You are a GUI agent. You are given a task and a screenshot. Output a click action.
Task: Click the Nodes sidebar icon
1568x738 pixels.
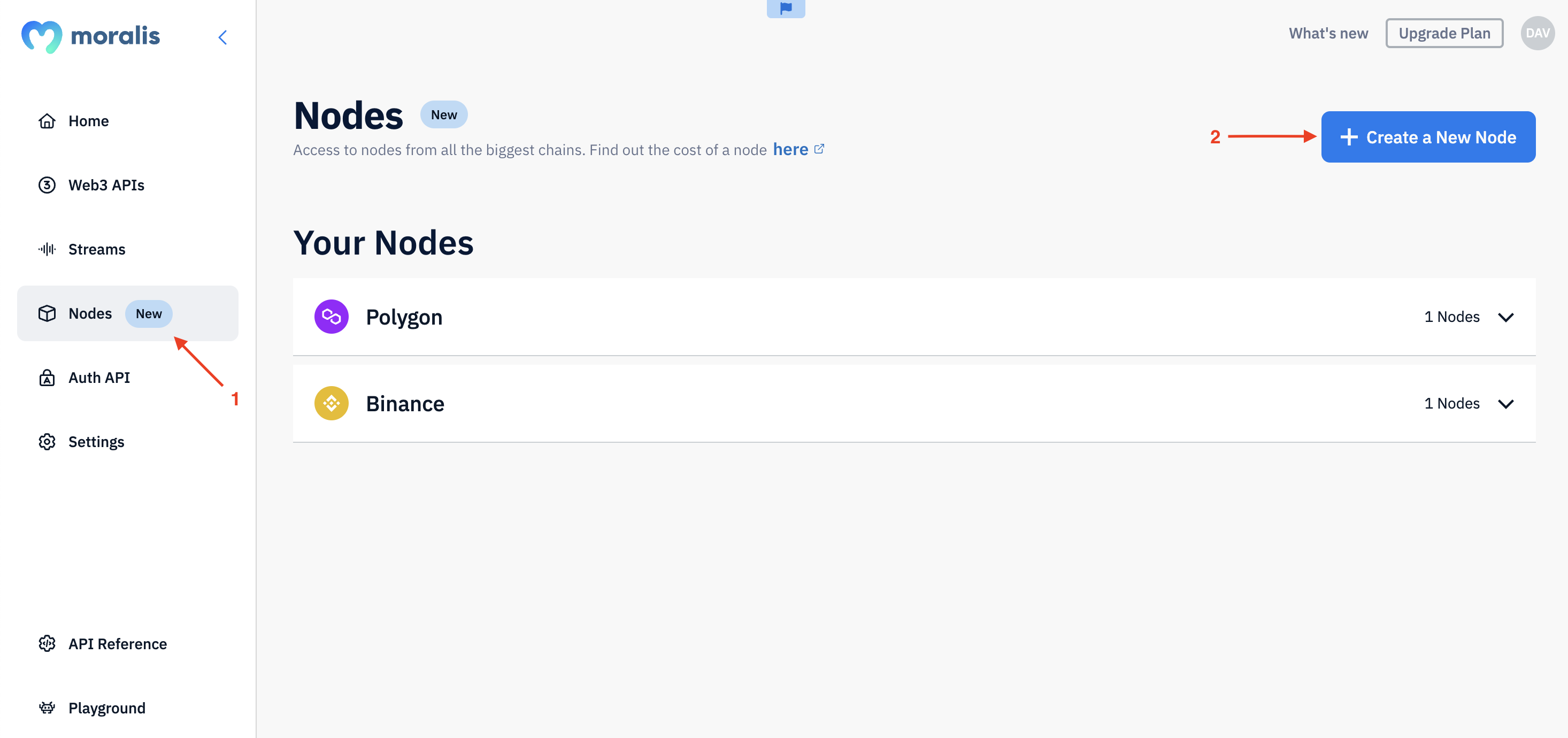tap(46, 313)
